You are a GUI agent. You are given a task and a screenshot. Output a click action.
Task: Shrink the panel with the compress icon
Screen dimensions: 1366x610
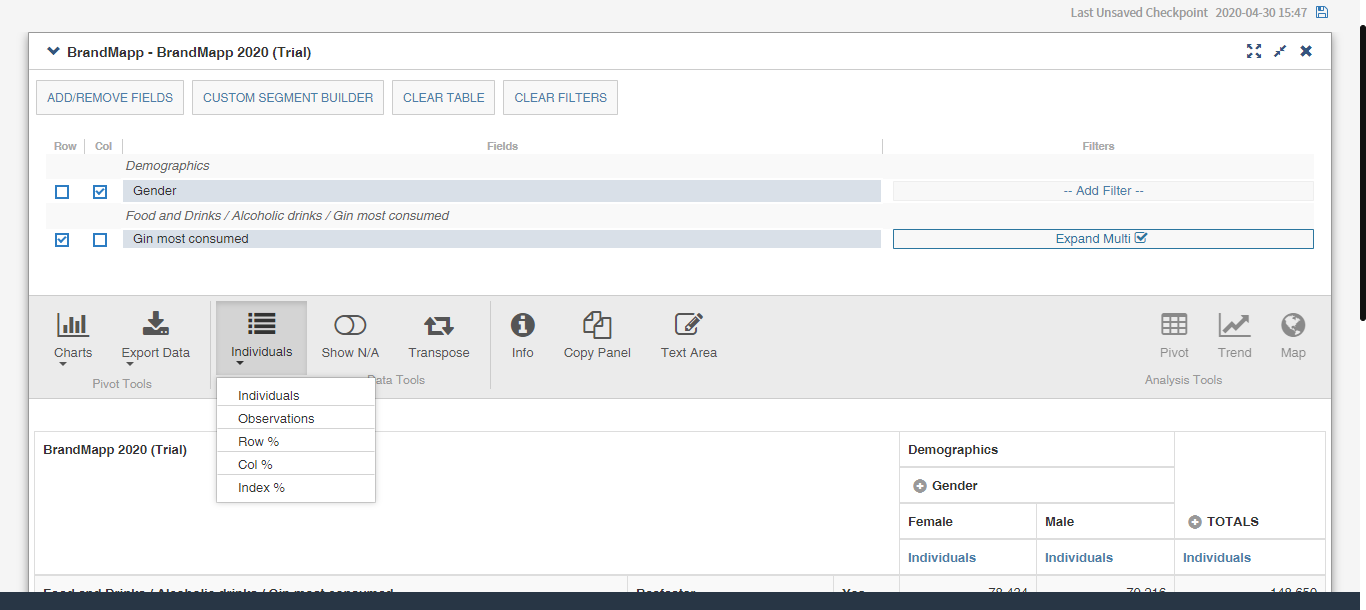coord(1280,51)
